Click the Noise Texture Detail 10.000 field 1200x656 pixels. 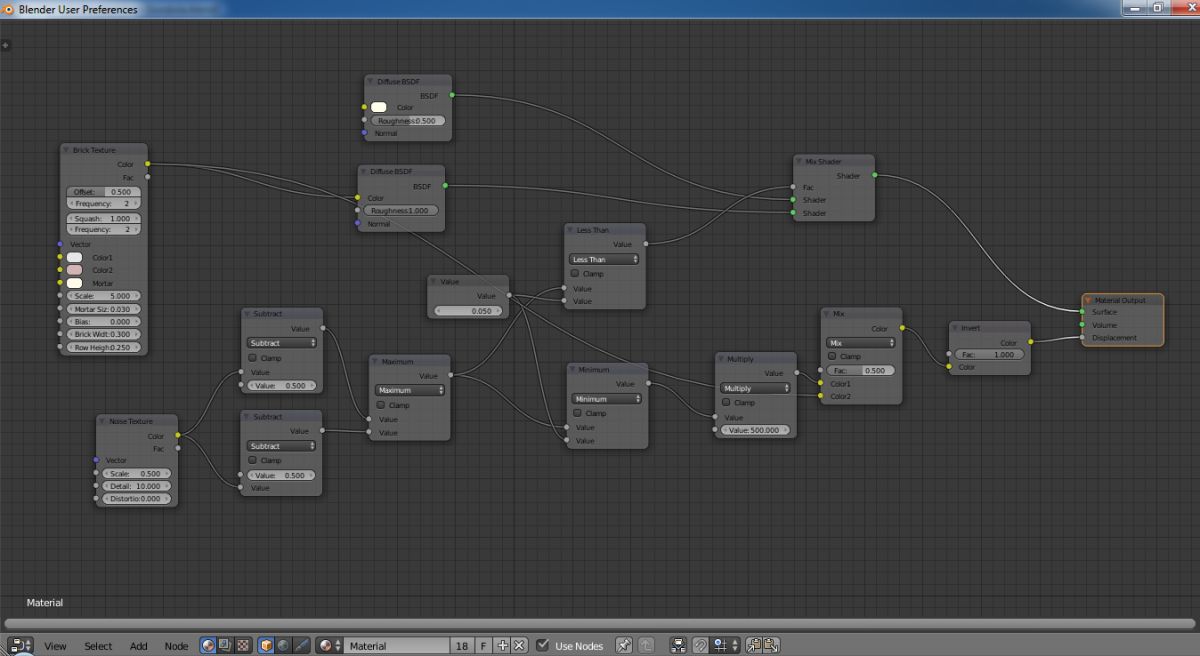click(x=136, y=486)
